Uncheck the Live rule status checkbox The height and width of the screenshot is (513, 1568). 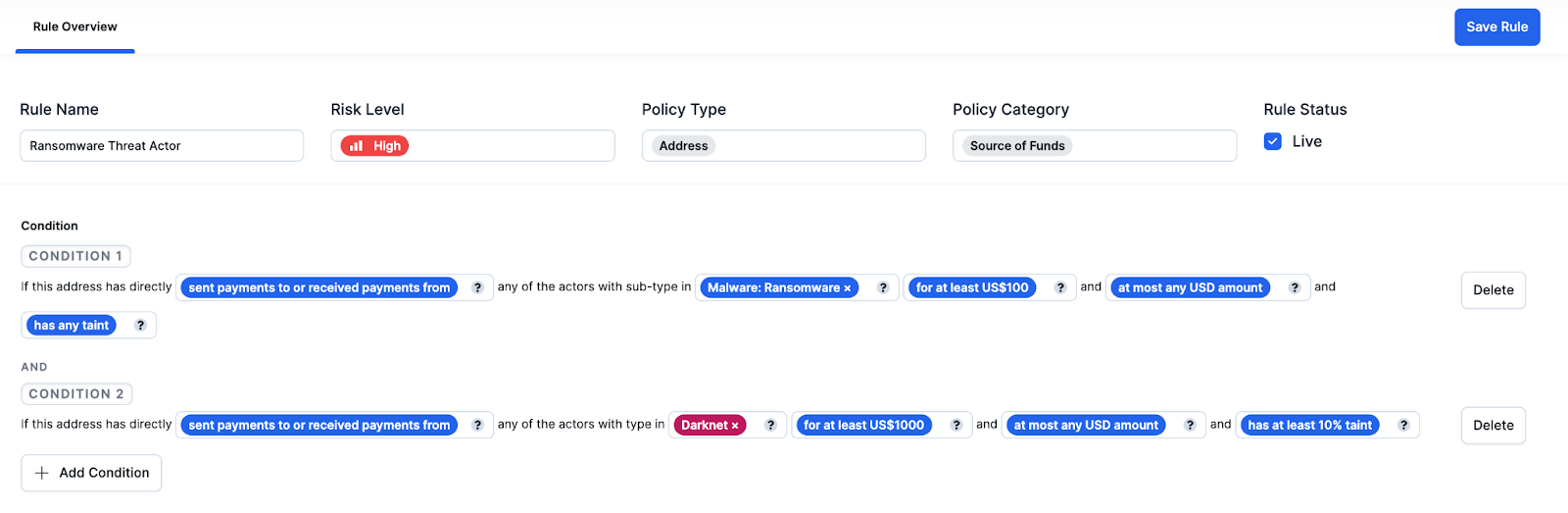pyautogui.click(x=1273, y=141)
